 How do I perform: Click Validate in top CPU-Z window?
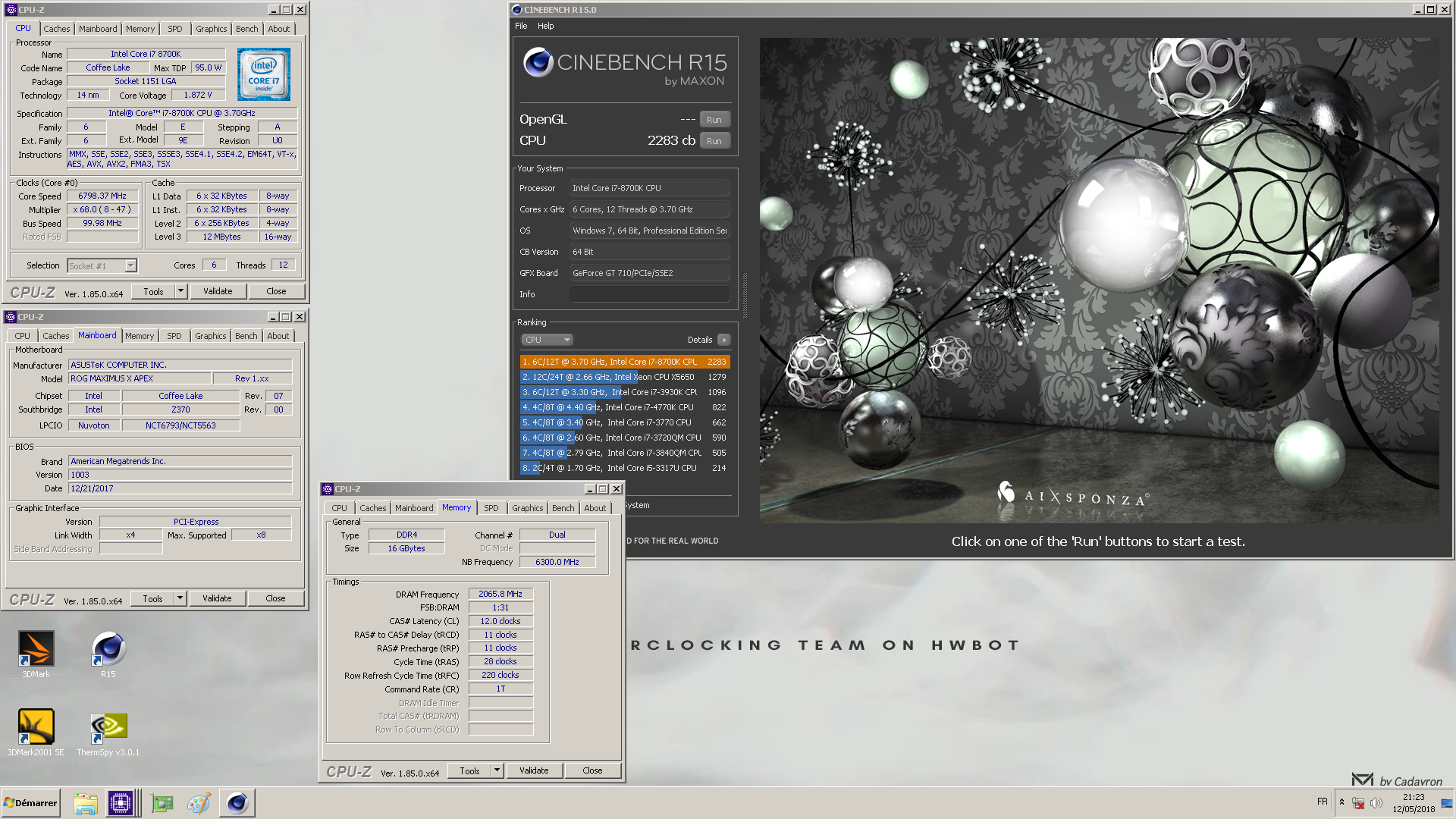pyautogui.click(x=218, y=291)
